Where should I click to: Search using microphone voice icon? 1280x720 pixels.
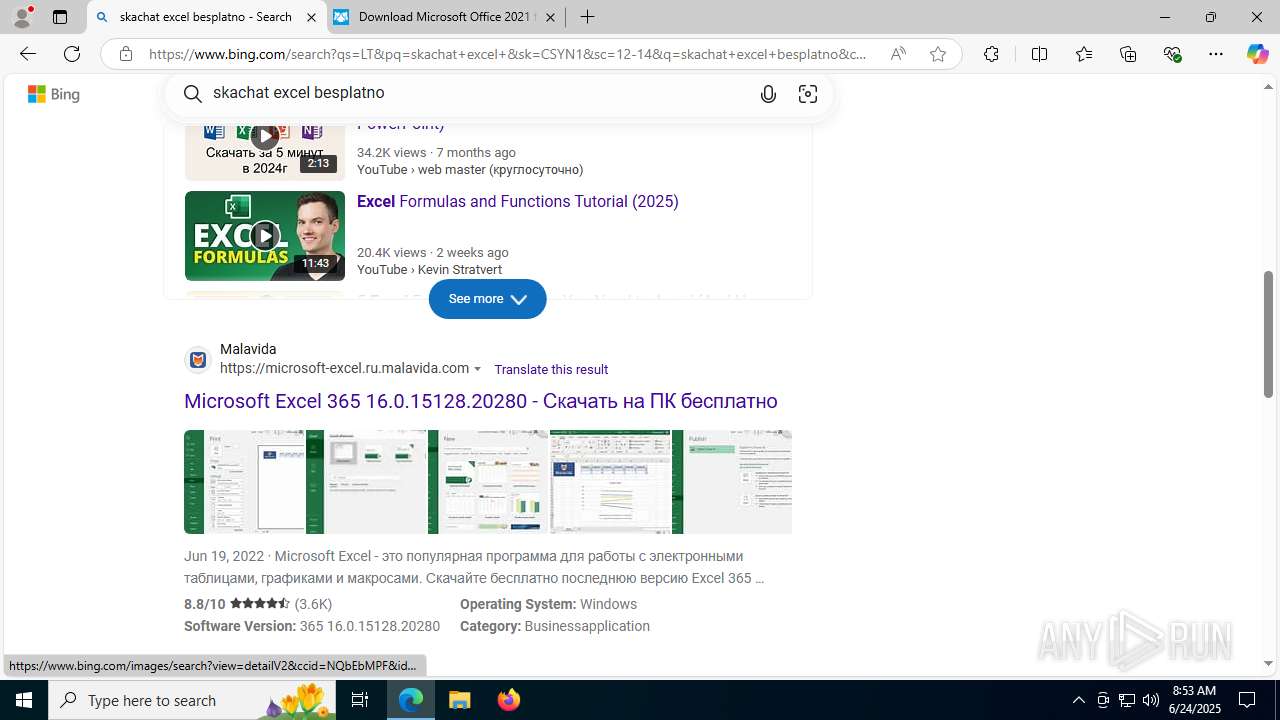point(768,94)
